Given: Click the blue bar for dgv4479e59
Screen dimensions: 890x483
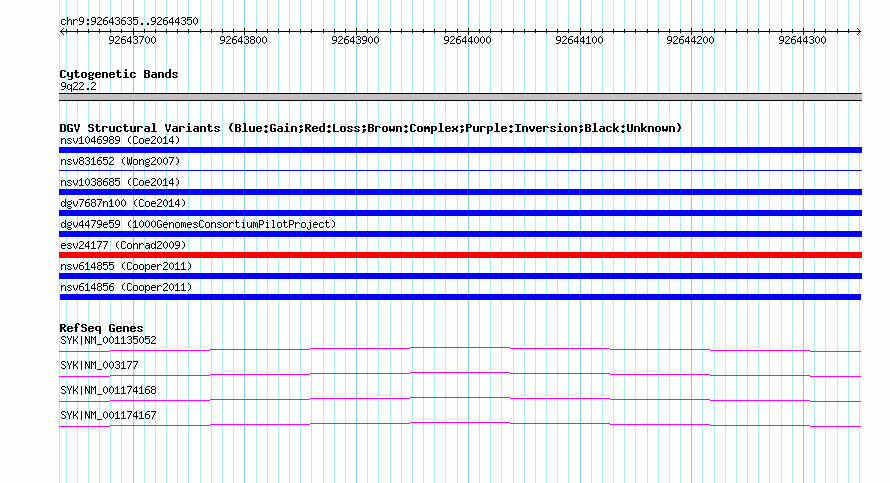Looking at the screenshot, I should (460, 234).
